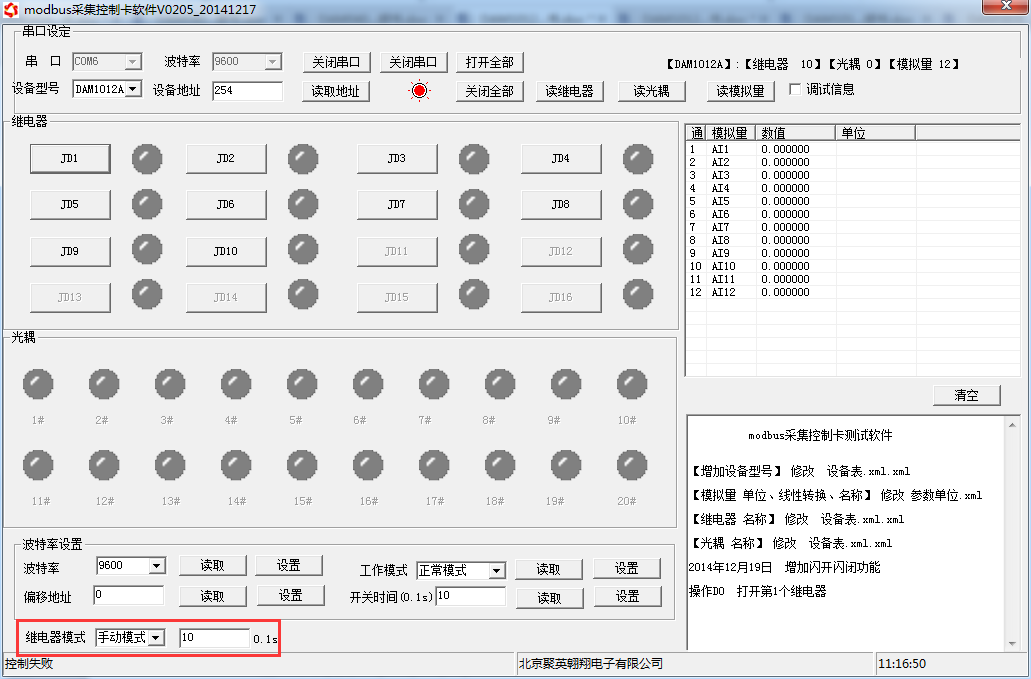The image size is (1031, 679).
Task: Click the indicator lamp next to JD6
Action: 303,204
